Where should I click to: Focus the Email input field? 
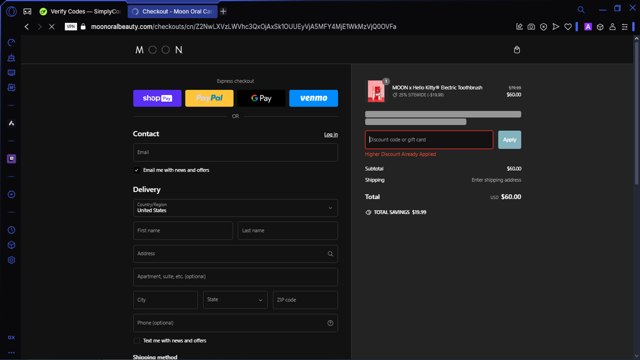[x=235, y=152]
